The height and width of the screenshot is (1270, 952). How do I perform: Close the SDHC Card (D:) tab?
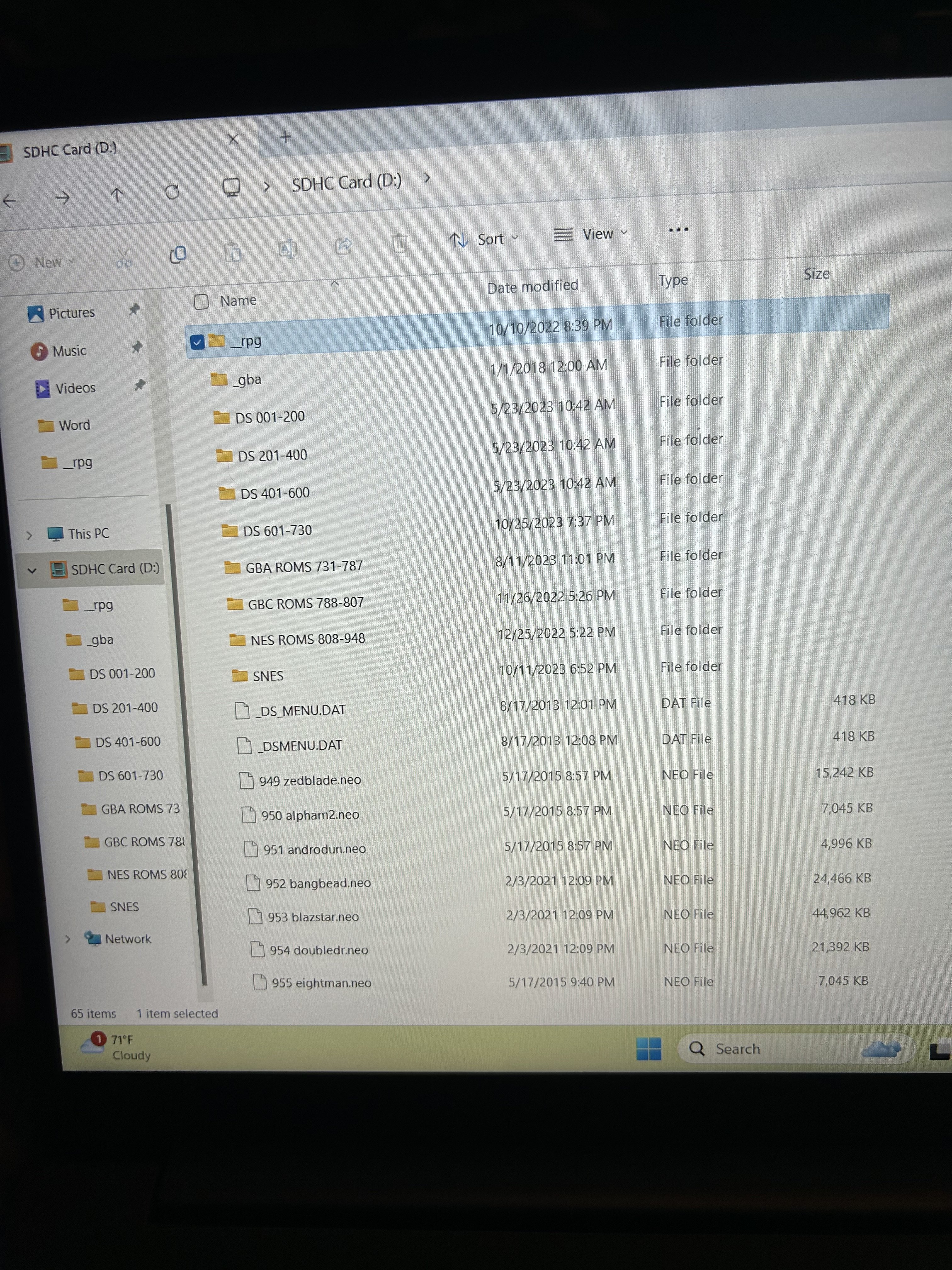(x=233, y=140)
